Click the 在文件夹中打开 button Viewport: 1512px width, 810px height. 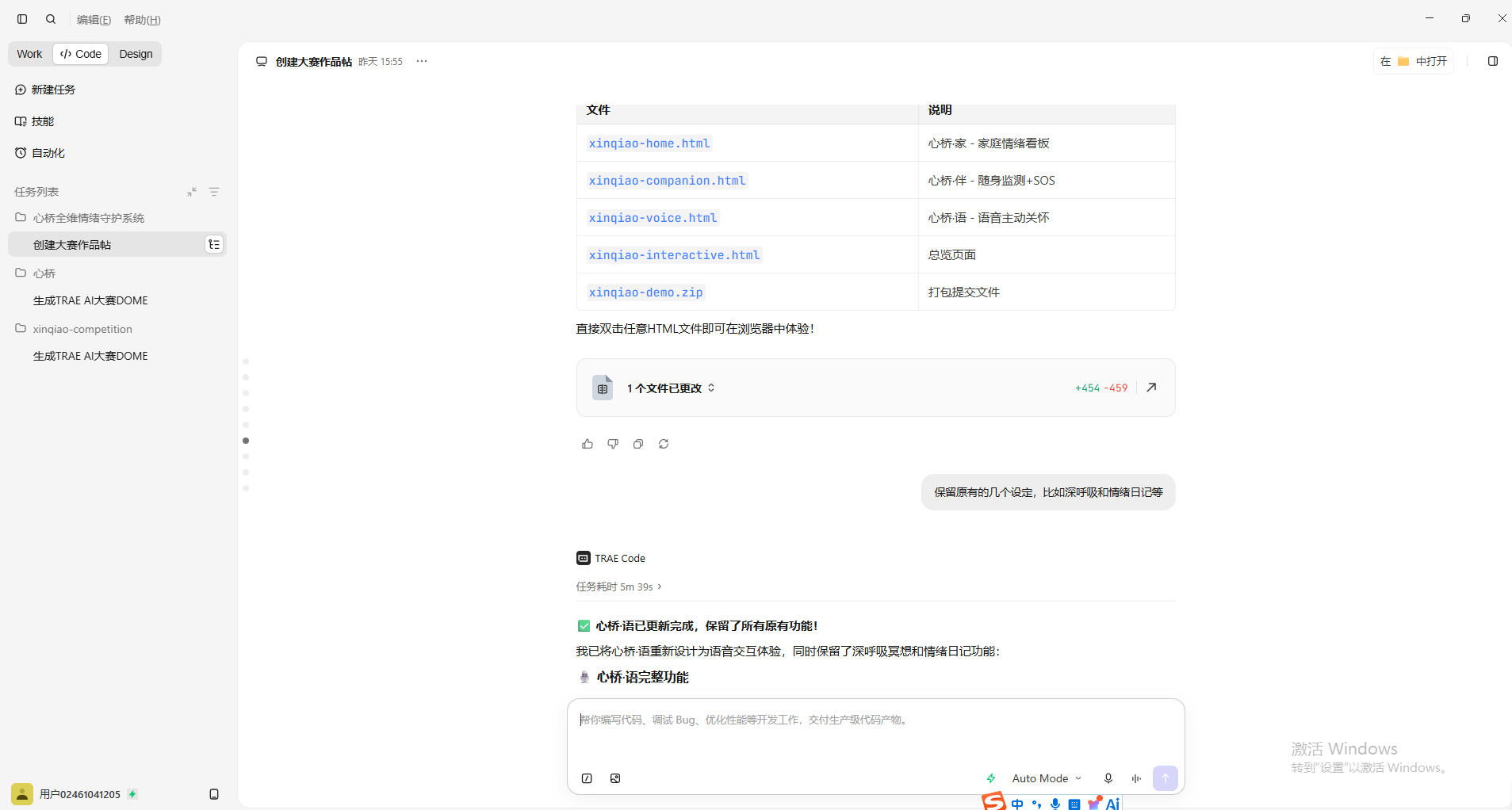pos(1414,61)
